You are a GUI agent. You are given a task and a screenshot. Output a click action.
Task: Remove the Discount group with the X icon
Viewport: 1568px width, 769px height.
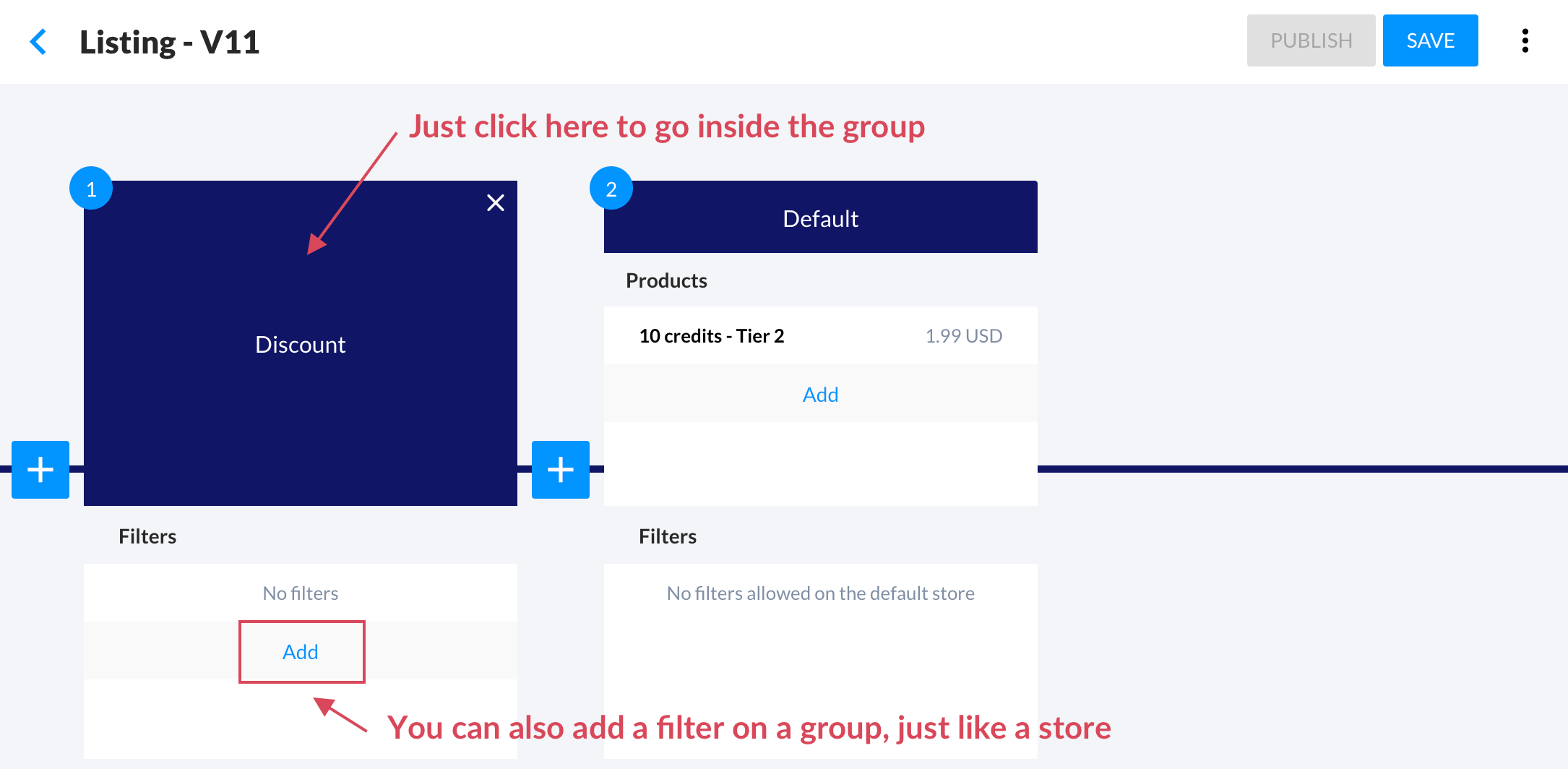point(496,203)
